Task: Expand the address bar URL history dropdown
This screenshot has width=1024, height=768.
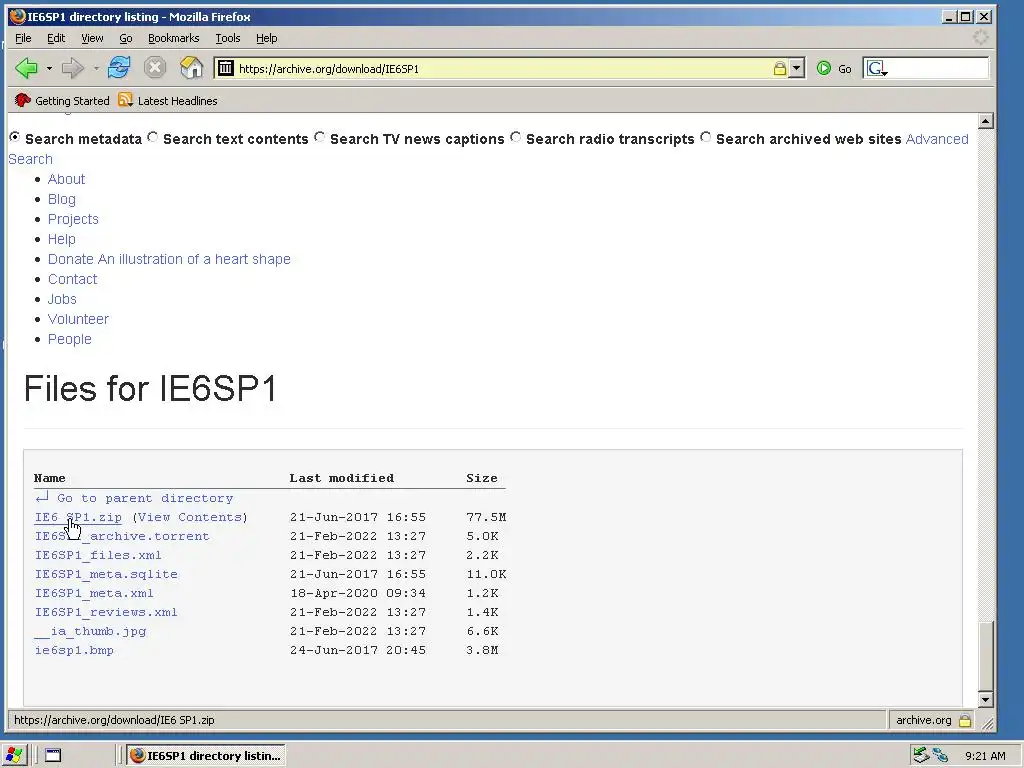Action: coord(796,69)
